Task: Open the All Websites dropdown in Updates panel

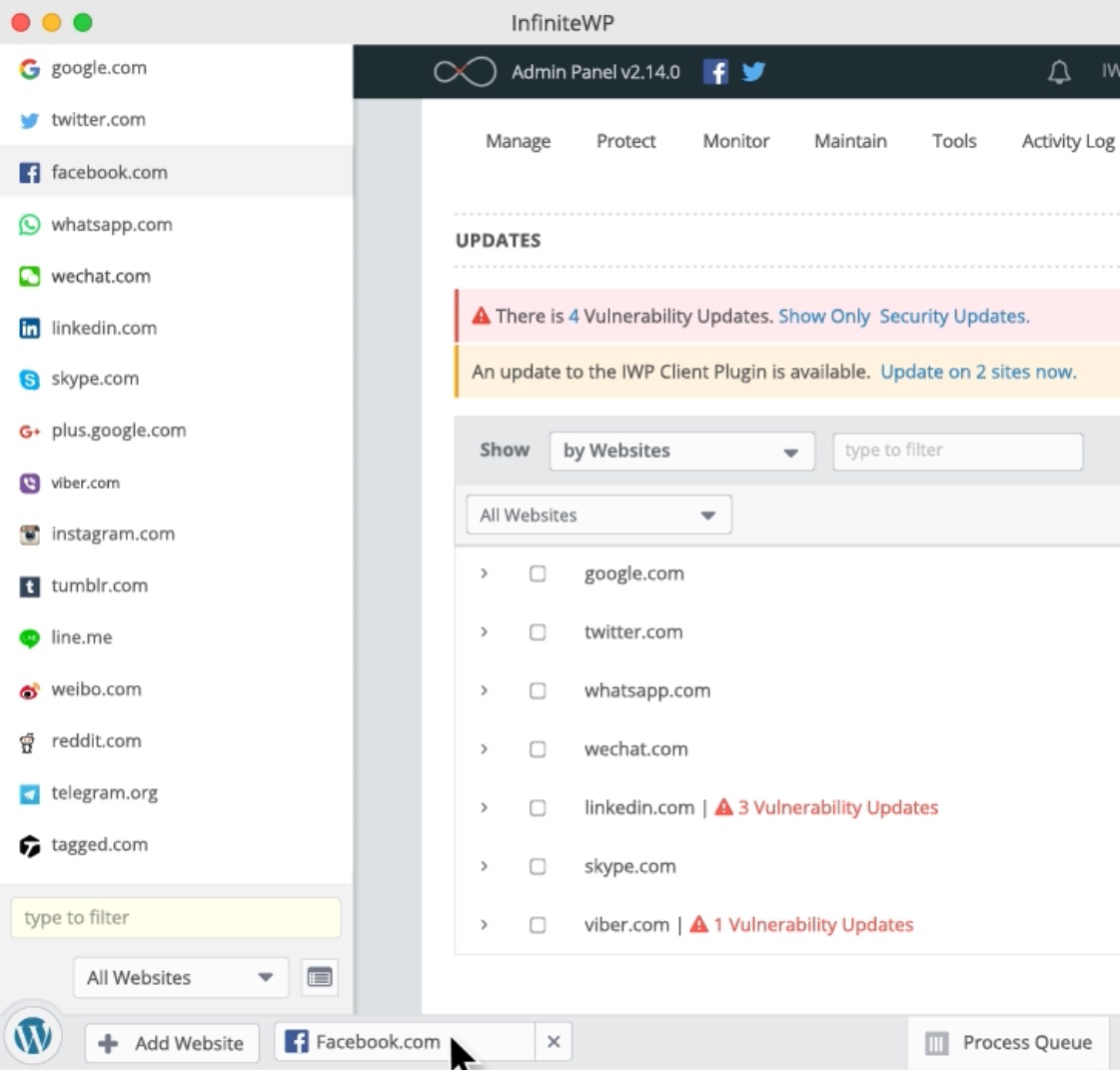Action: (x=598, y=515)
